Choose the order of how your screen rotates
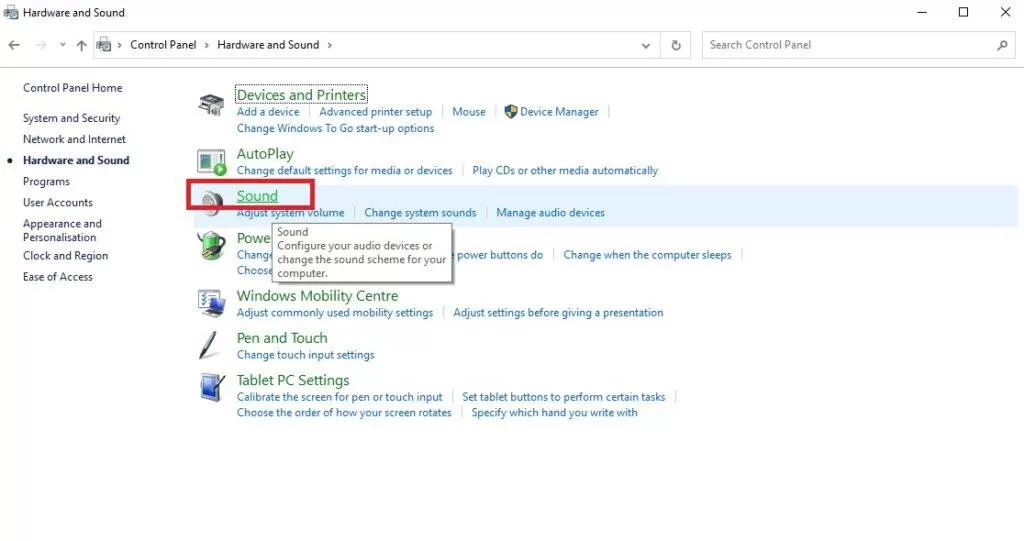This screenshot has width=1024, height=541. point(344,413)
